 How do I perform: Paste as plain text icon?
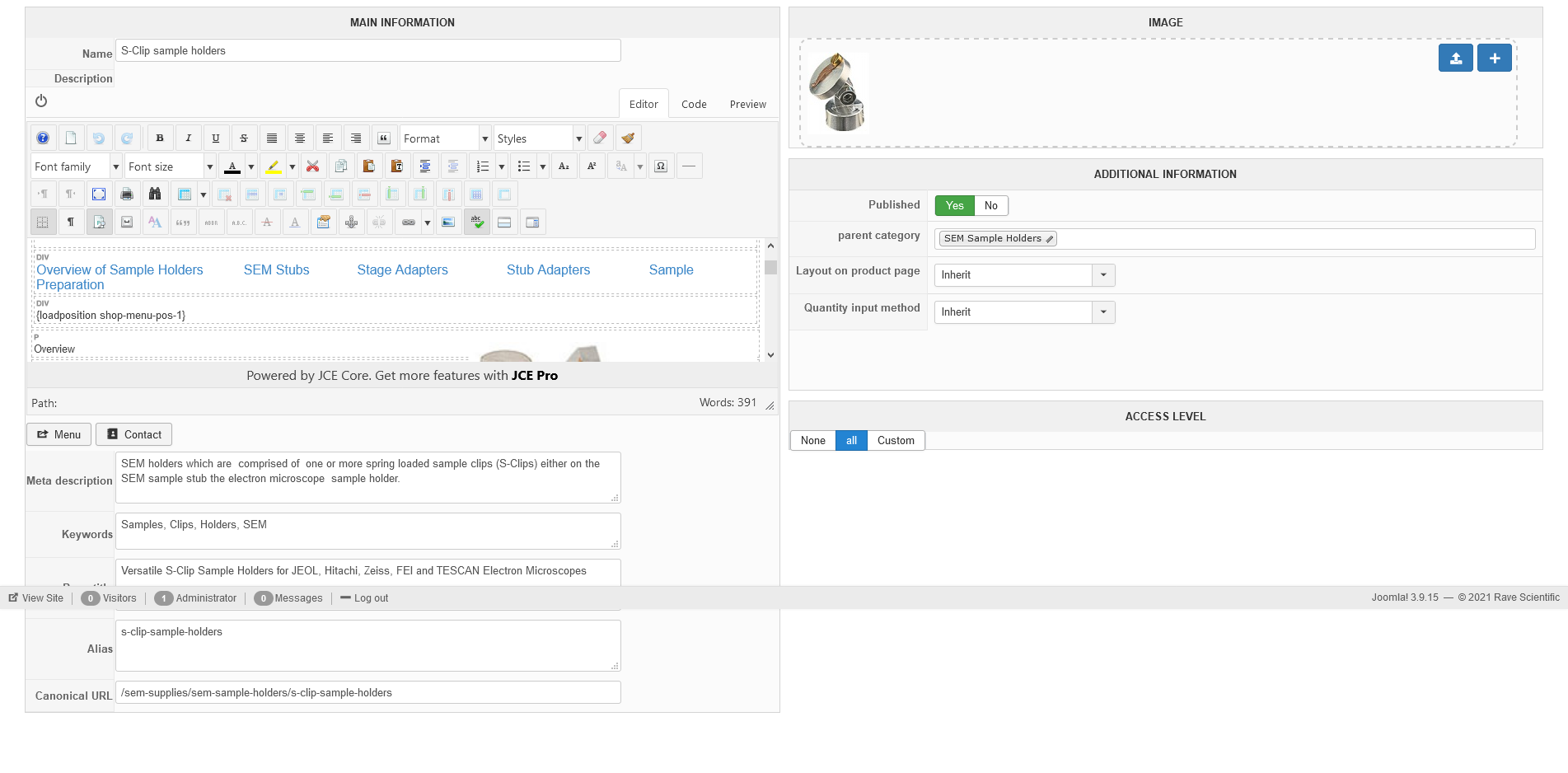pyautogui.click(x=397, y=166)
